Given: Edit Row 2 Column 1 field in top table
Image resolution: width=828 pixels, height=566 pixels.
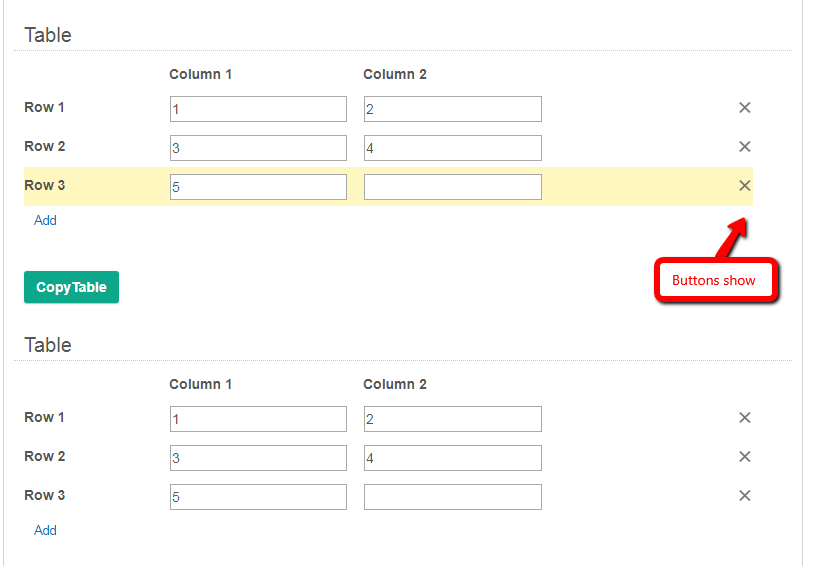Looking at the screenshot, I should click(258, 148).
